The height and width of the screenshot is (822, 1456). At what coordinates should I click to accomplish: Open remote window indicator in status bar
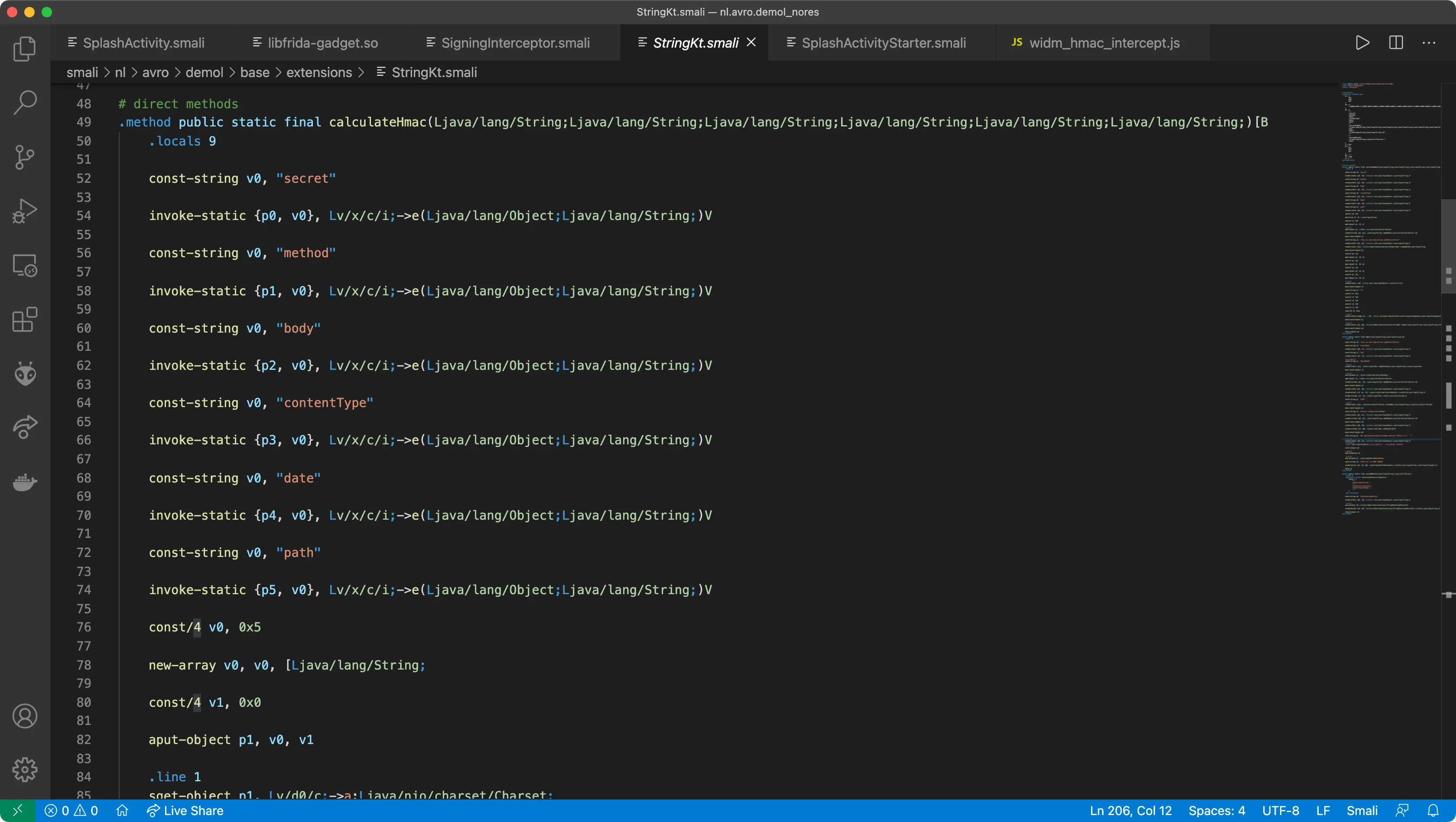tap(17, 811)
